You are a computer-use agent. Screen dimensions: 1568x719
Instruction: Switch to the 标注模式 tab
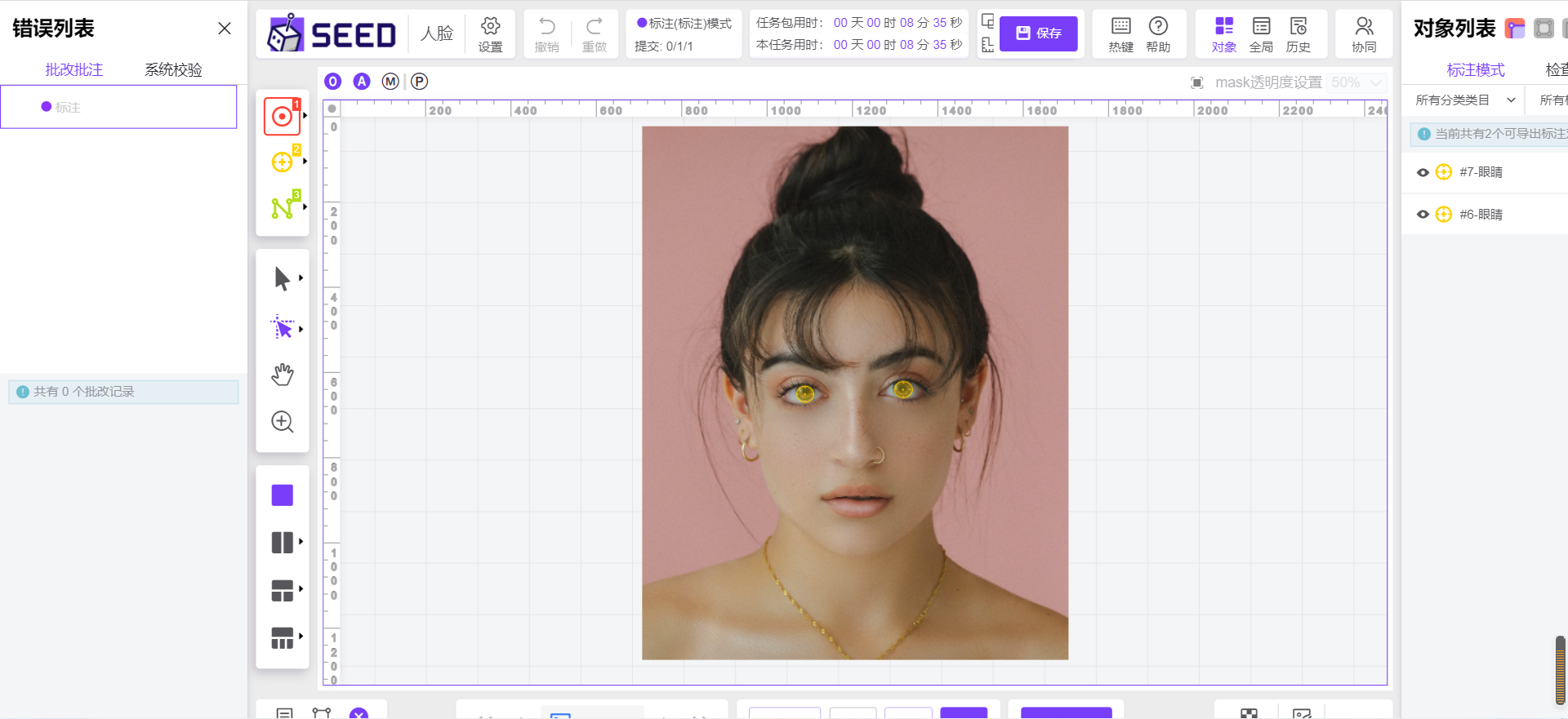click(x=1475, y=69)
